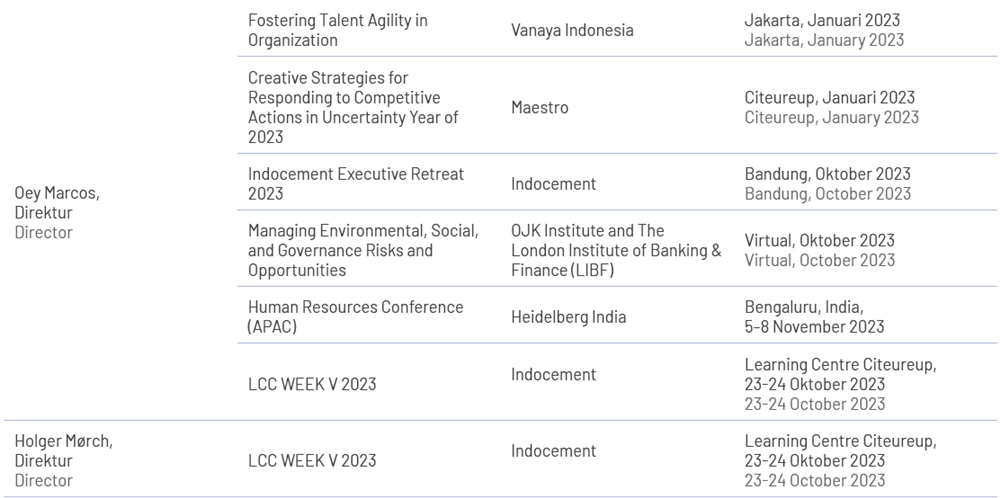Click Creative Strategies for Responding training title
Viewport: 1000px width, 498px height.
353,107
